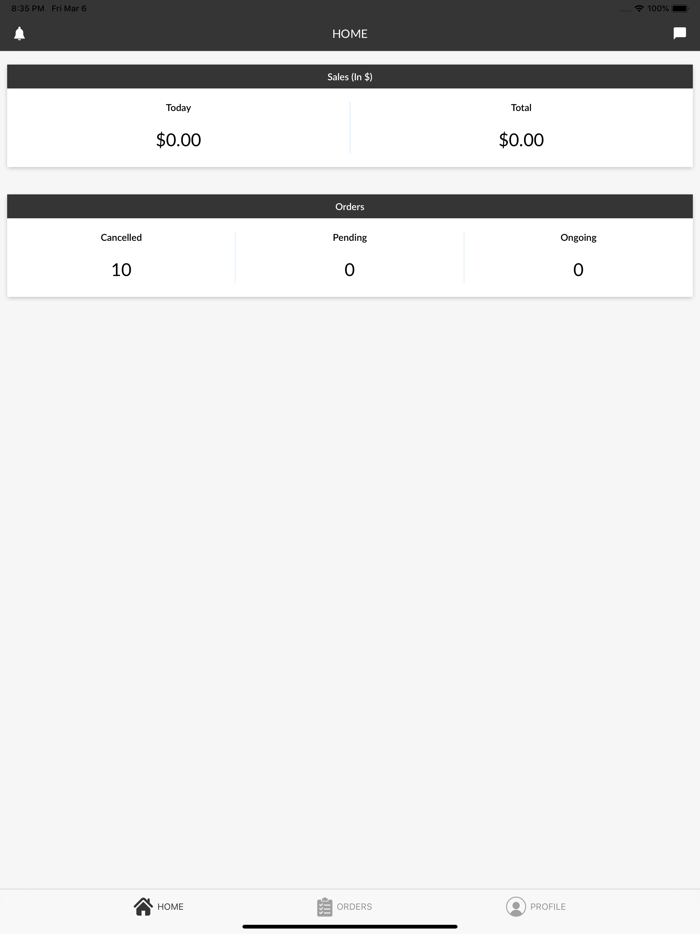700x934 pixels.
Task: Tap the Sales (In $) header
Action: [350, 77]
